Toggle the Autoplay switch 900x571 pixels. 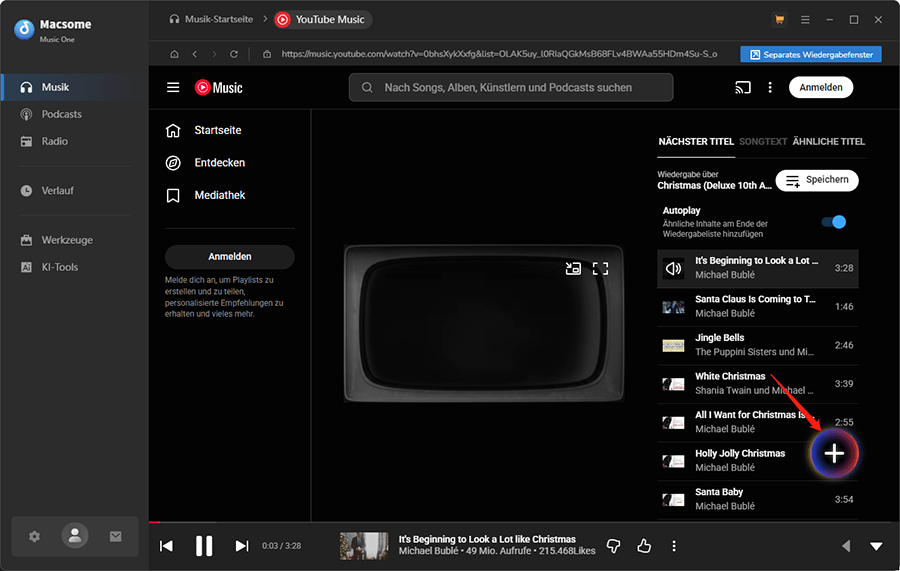(833, 222)
